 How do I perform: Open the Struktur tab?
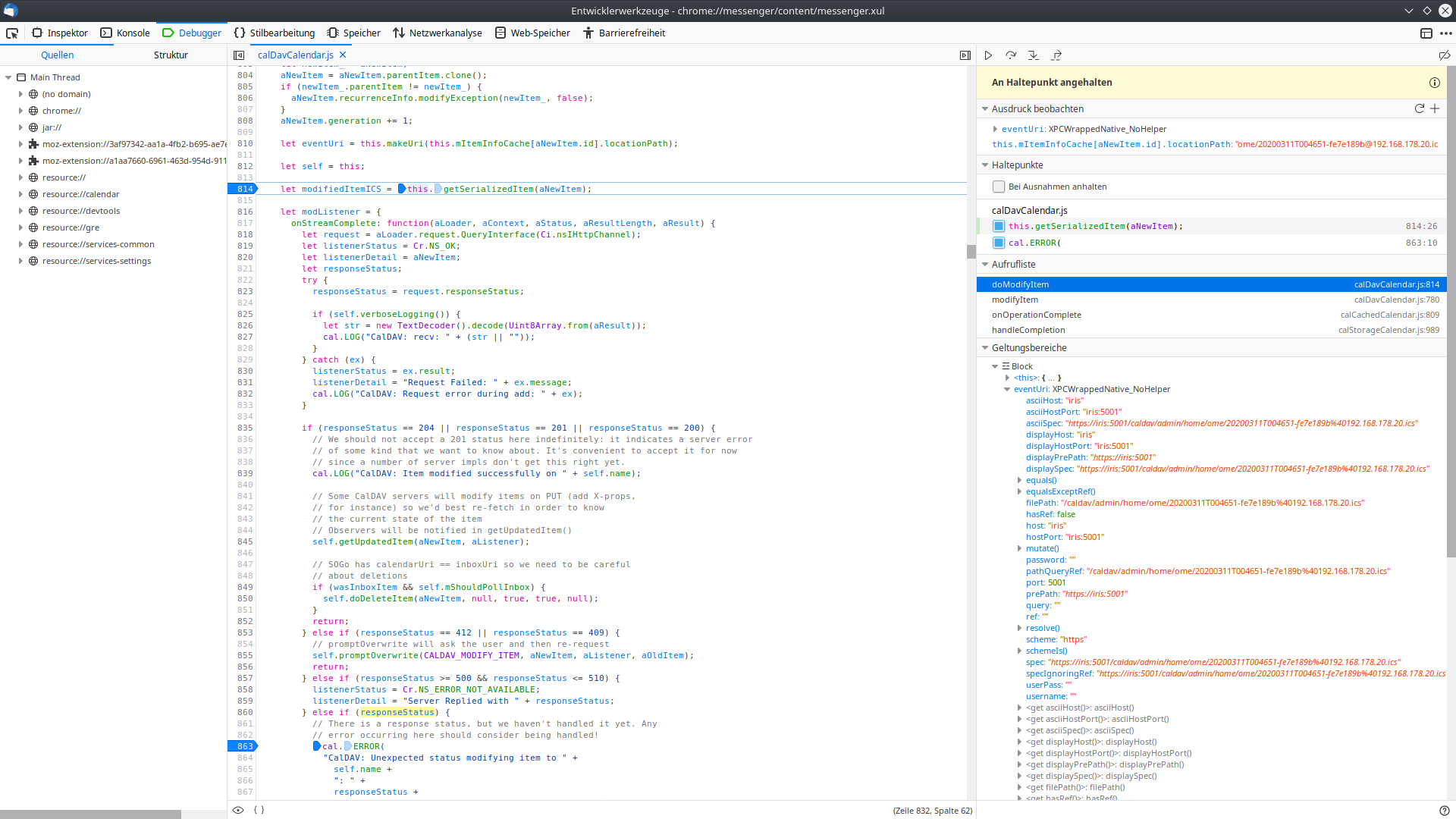pos(171,55)
